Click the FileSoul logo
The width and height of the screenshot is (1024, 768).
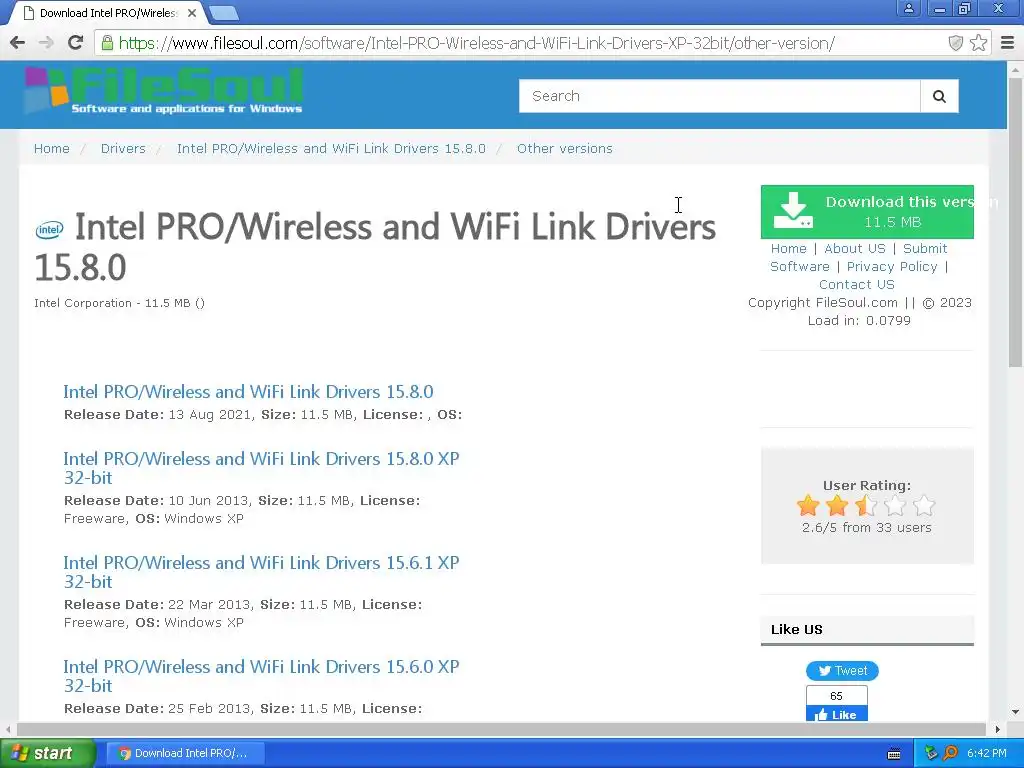click(164, 91)
